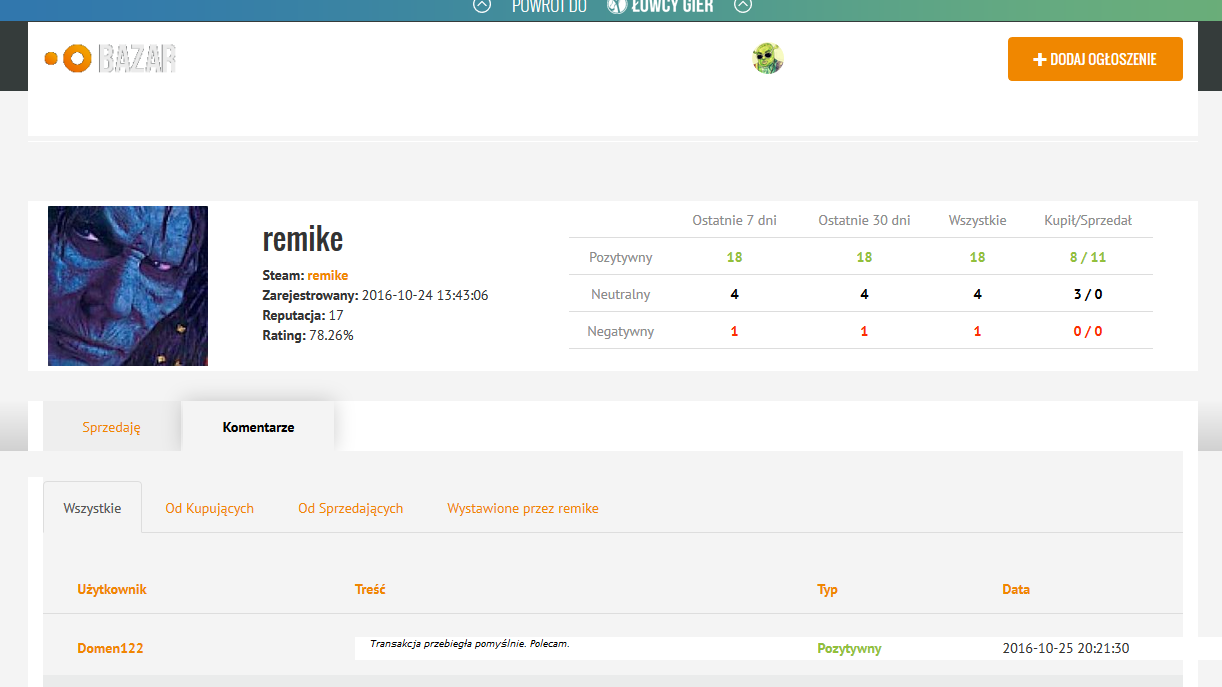Select the Komentarze tab
Screen dimensions: 1222x687
pos(258,427)
